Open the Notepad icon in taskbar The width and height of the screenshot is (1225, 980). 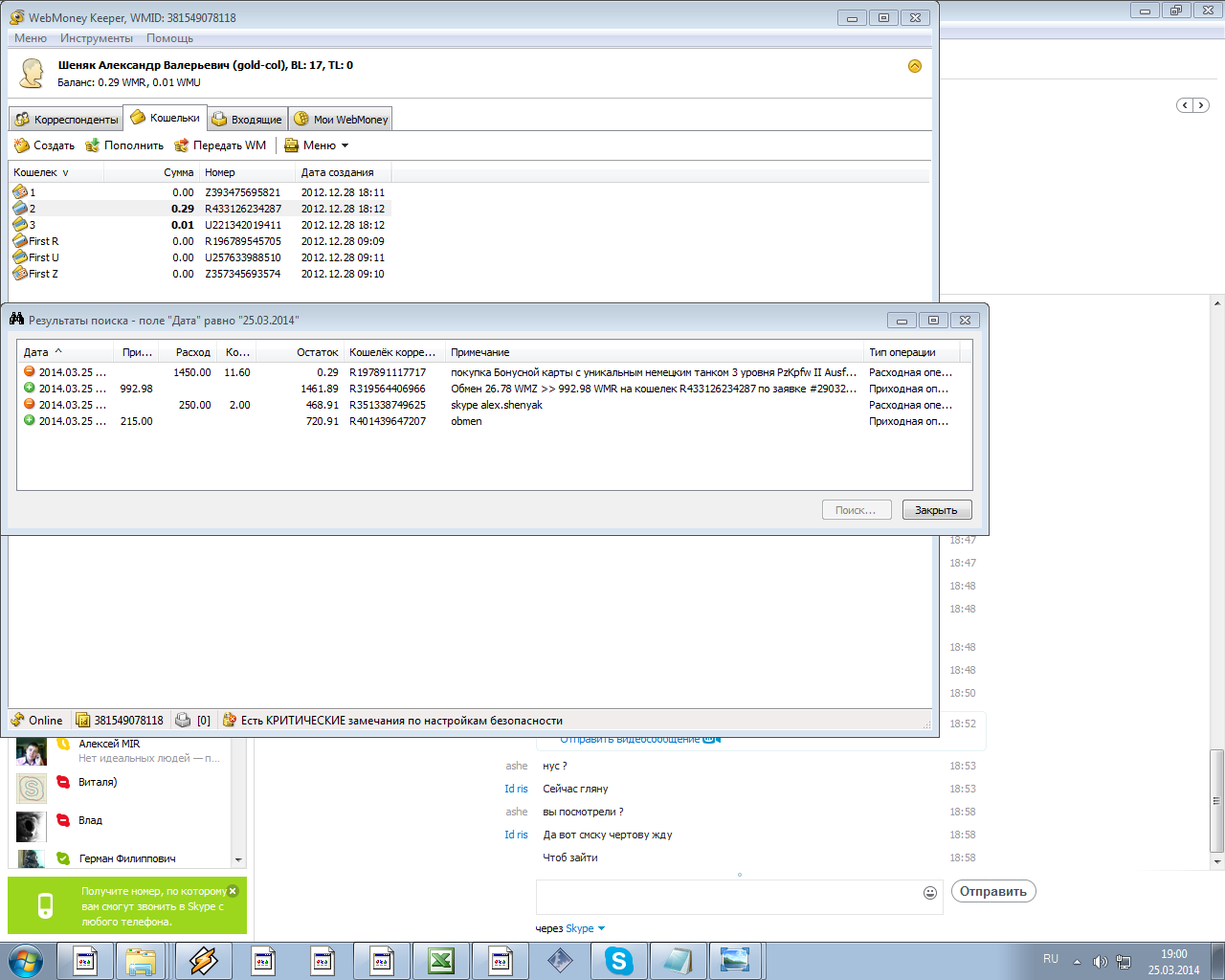coord(679,961)
